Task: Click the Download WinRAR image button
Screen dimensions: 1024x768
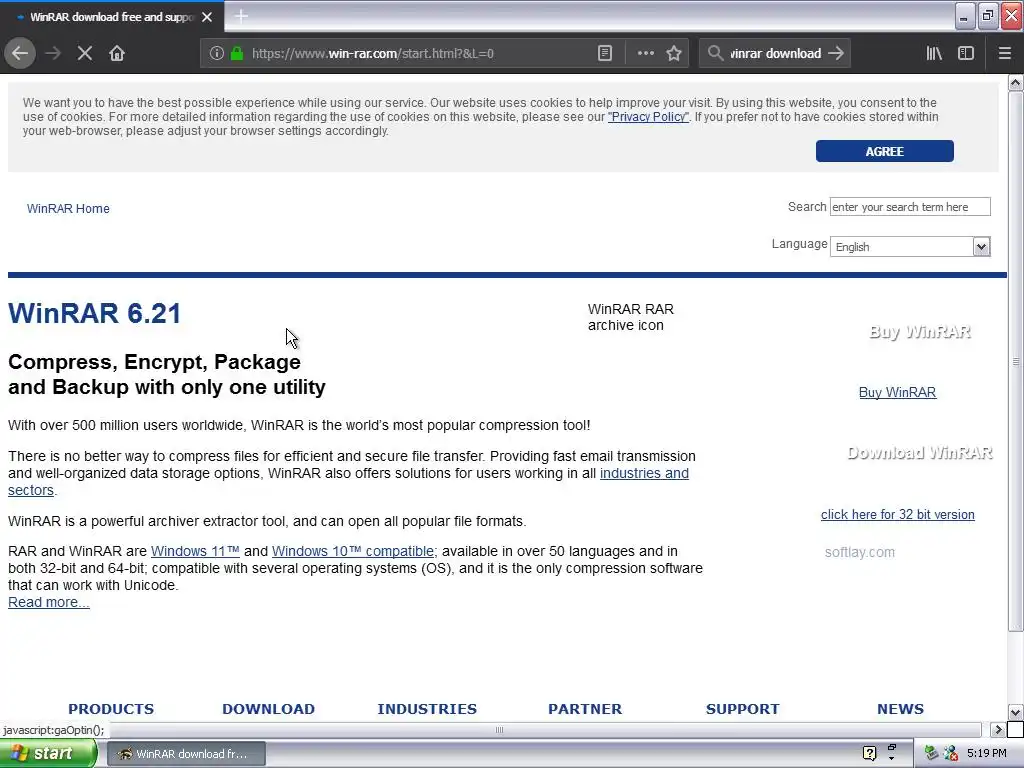Action: click(x=920, y=453)
